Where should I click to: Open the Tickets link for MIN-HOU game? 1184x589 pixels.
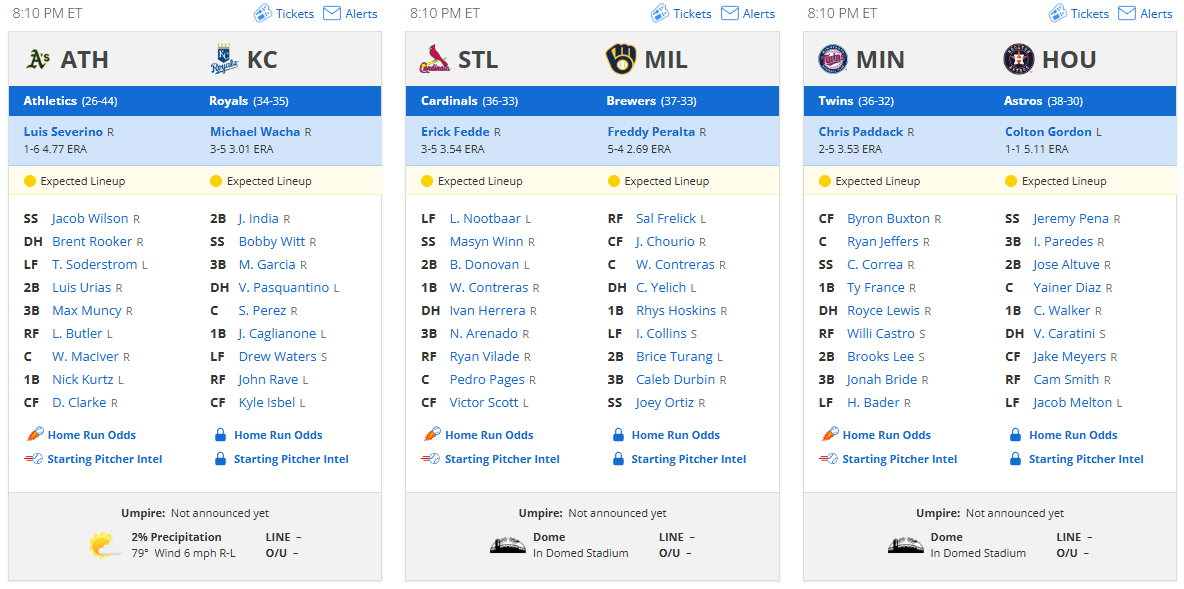1090,14
